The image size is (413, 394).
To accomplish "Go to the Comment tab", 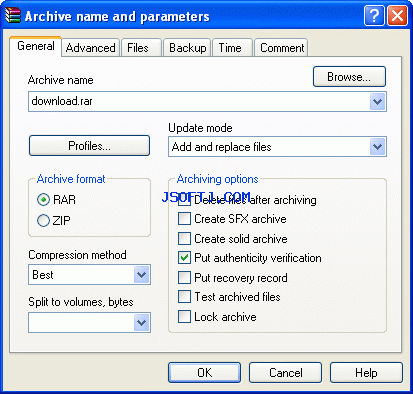I will 282,48.
